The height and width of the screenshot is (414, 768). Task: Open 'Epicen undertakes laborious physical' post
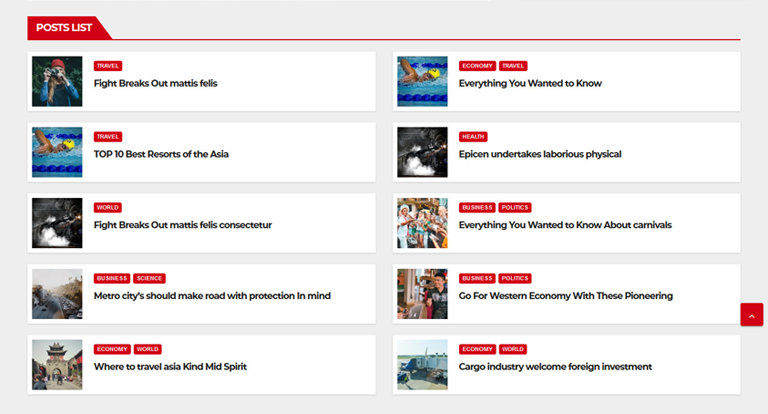point(540,154)
